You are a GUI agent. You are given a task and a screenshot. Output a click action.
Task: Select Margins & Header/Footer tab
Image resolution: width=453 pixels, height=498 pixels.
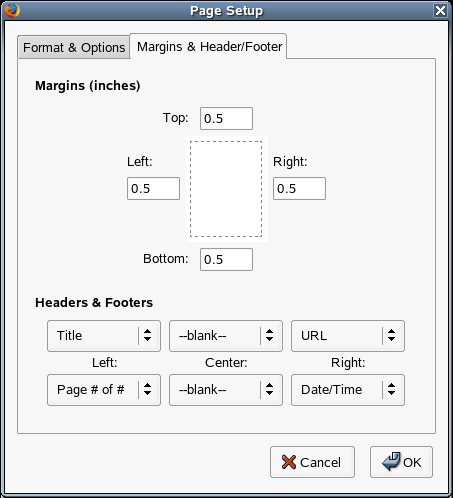click(208, 46)
